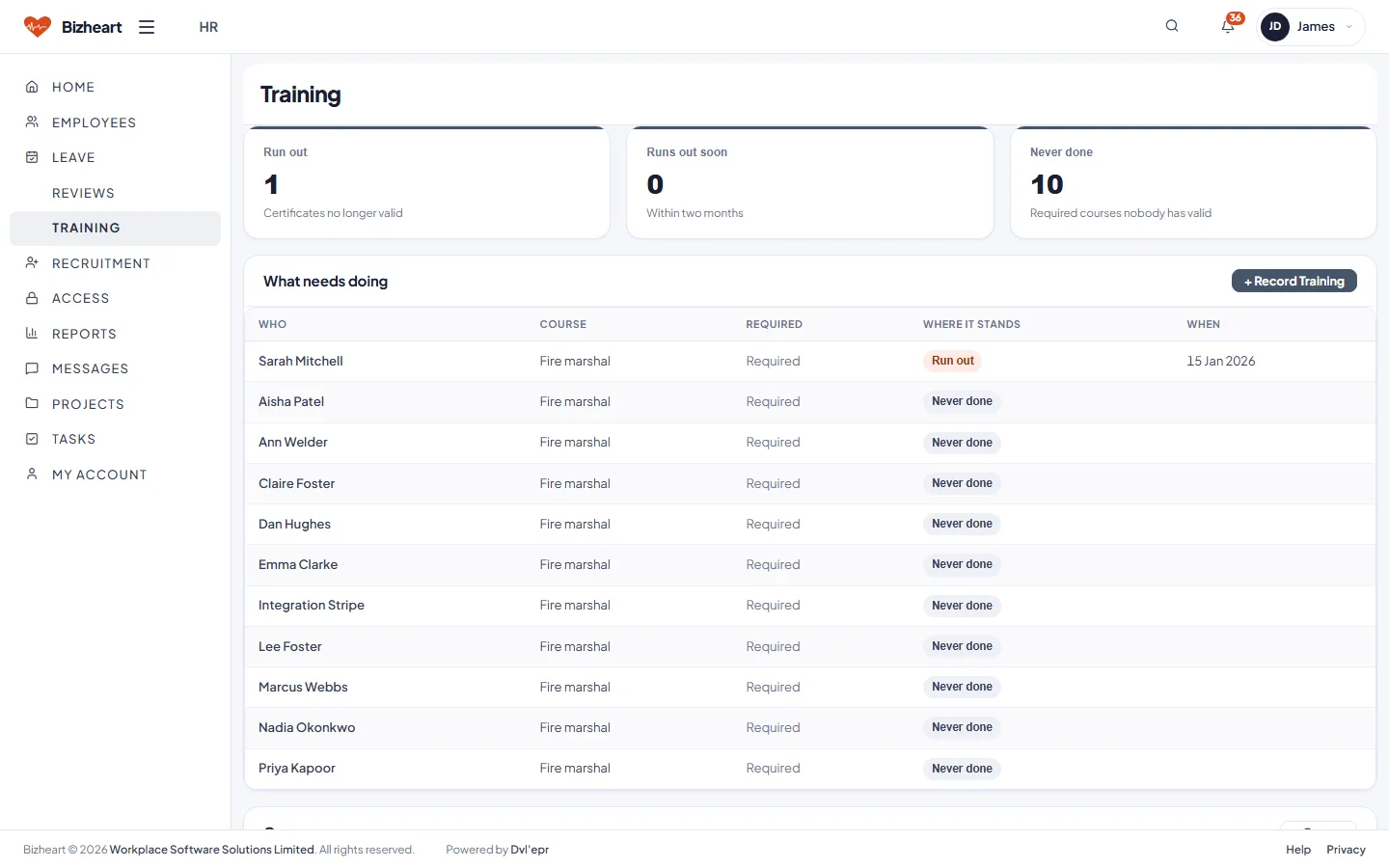Click the Reports bar chart icon
The height and width of the screenshot is (868, 1389).
(32, 334)
